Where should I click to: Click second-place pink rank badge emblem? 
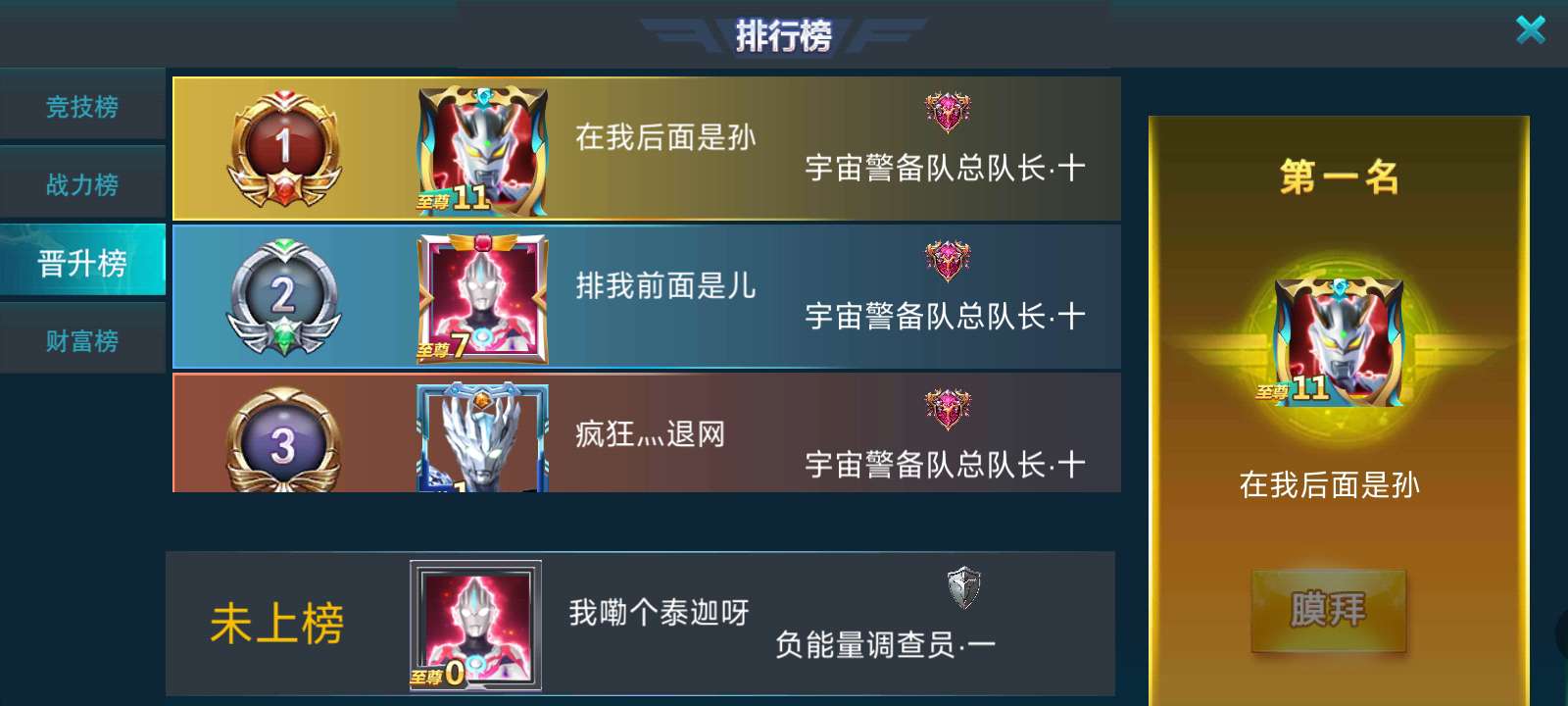click(x=947, y=260)
